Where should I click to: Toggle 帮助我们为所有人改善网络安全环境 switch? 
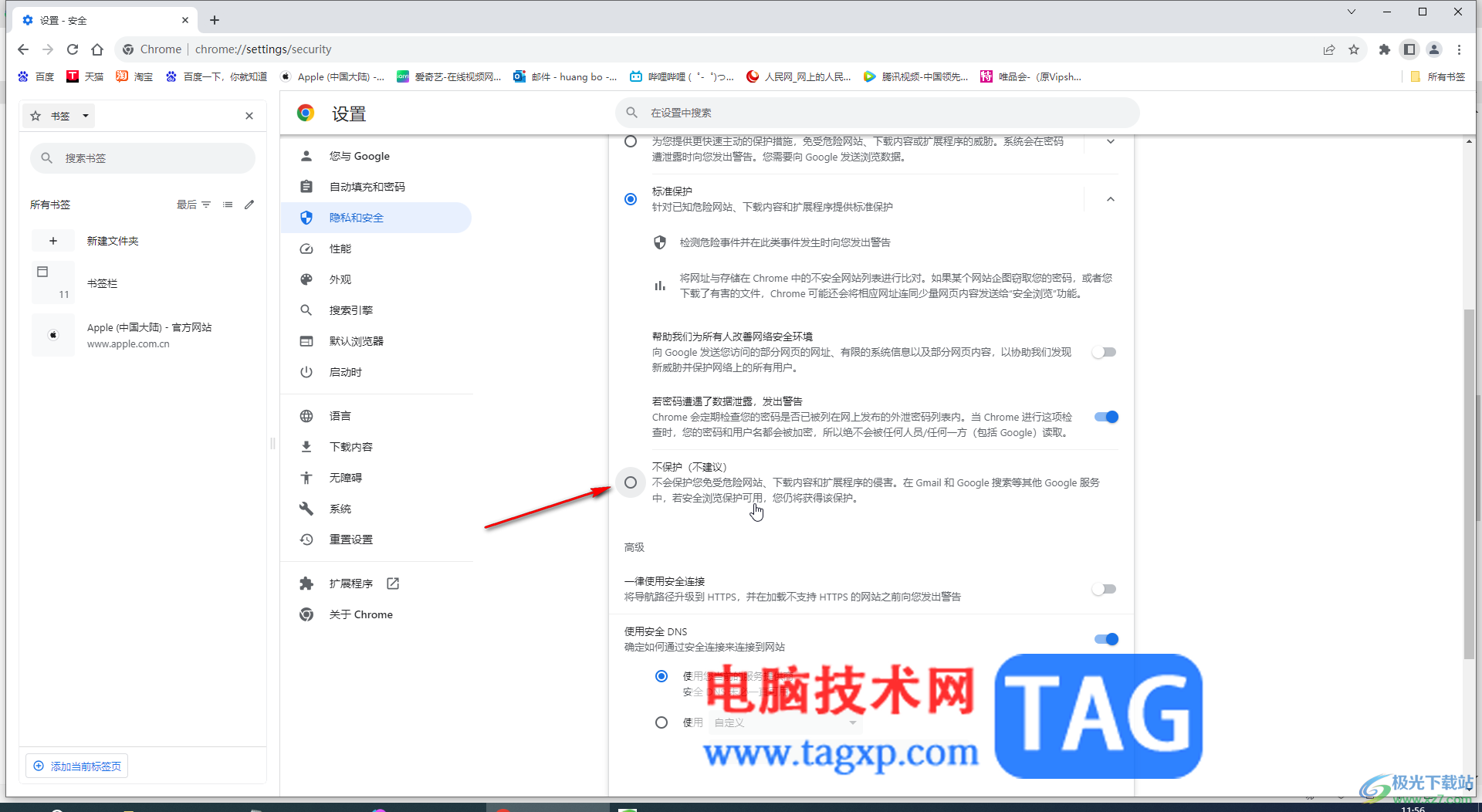point(1105,352)
